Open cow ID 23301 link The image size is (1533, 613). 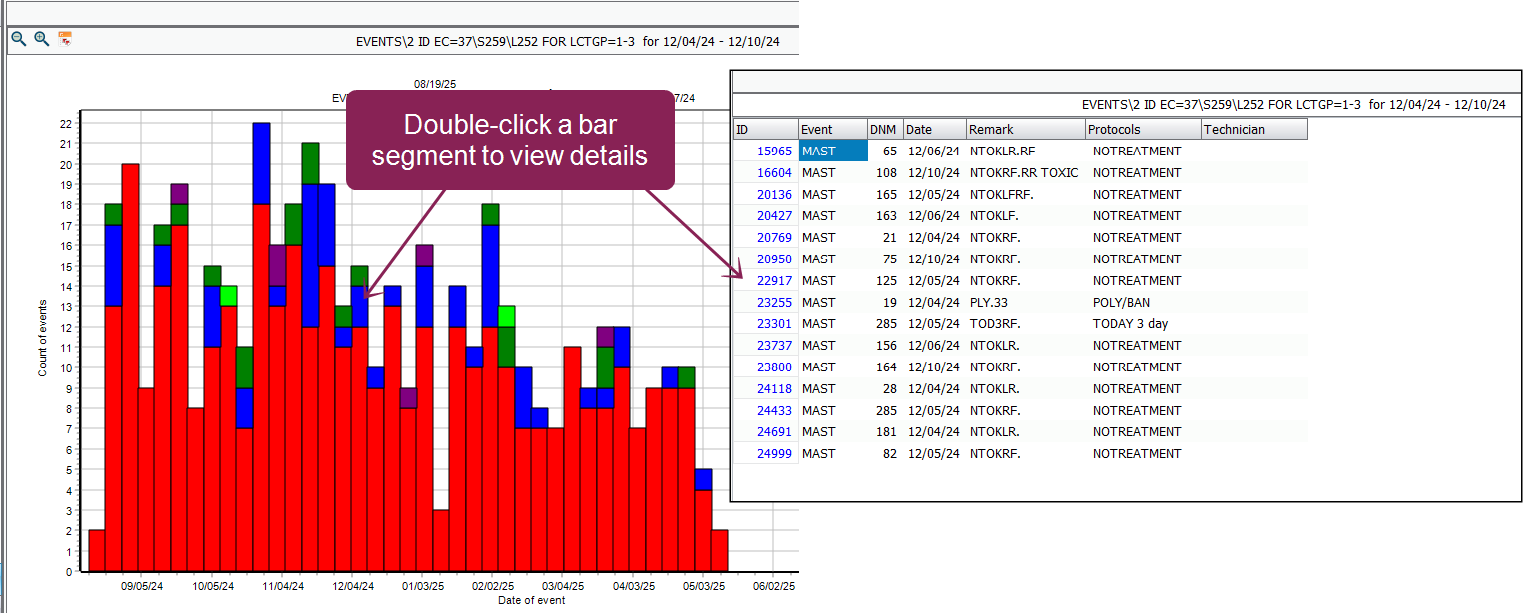coord(774,324)
